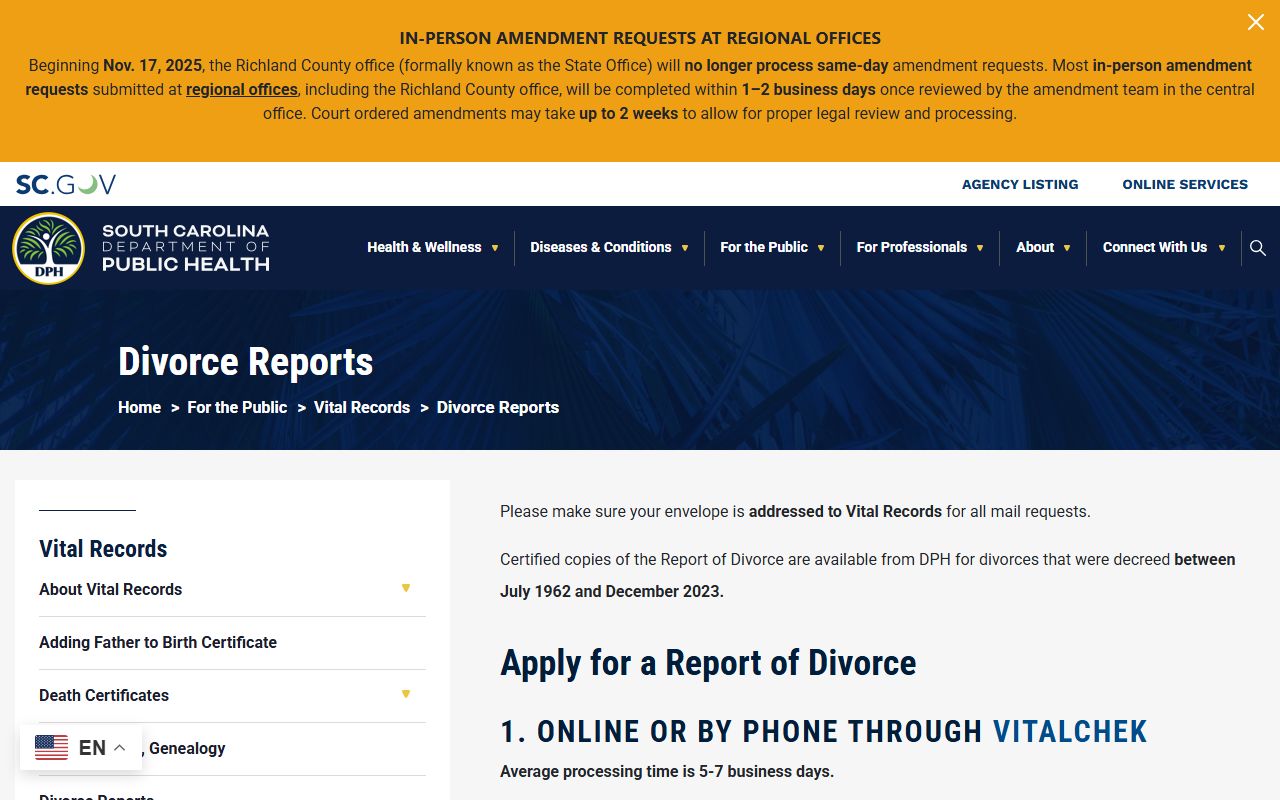Expand the Health & Wellness dropdown arrow
The height and width of the screenshot is (800, 1280).
point(494,248)
